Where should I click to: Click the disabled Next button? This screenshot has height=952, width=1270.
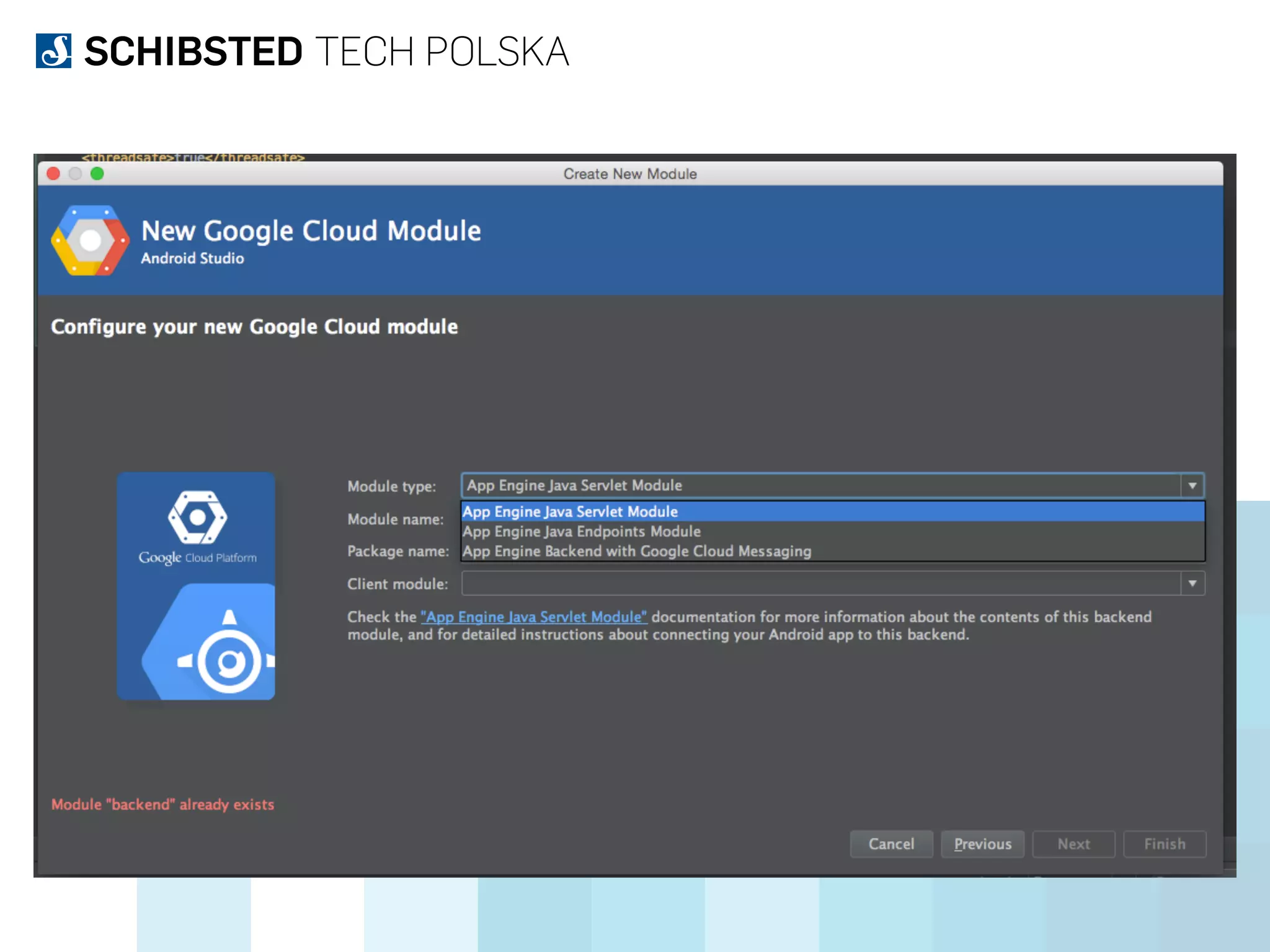click(x=1073, y=844)
